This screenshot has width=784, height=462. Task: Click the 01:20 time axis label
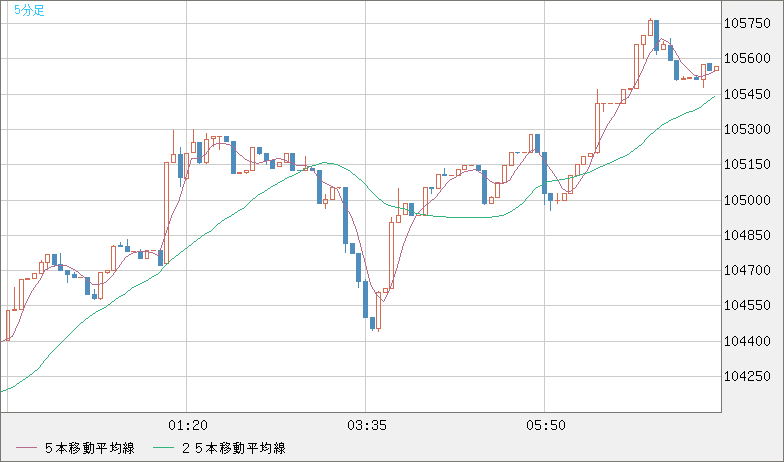pos(188,426)
